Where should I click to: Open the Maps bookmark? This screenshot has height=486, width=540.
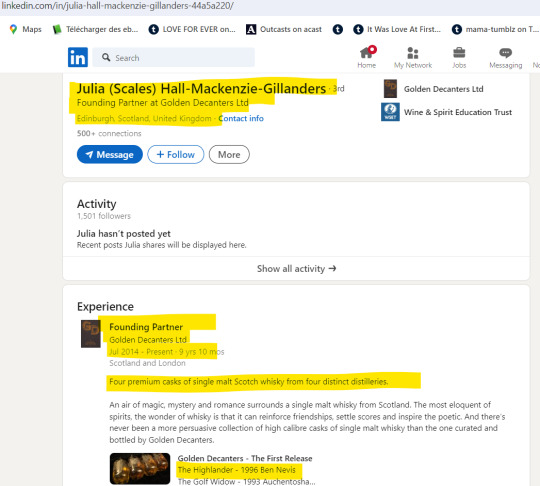[x=26, y=29]
